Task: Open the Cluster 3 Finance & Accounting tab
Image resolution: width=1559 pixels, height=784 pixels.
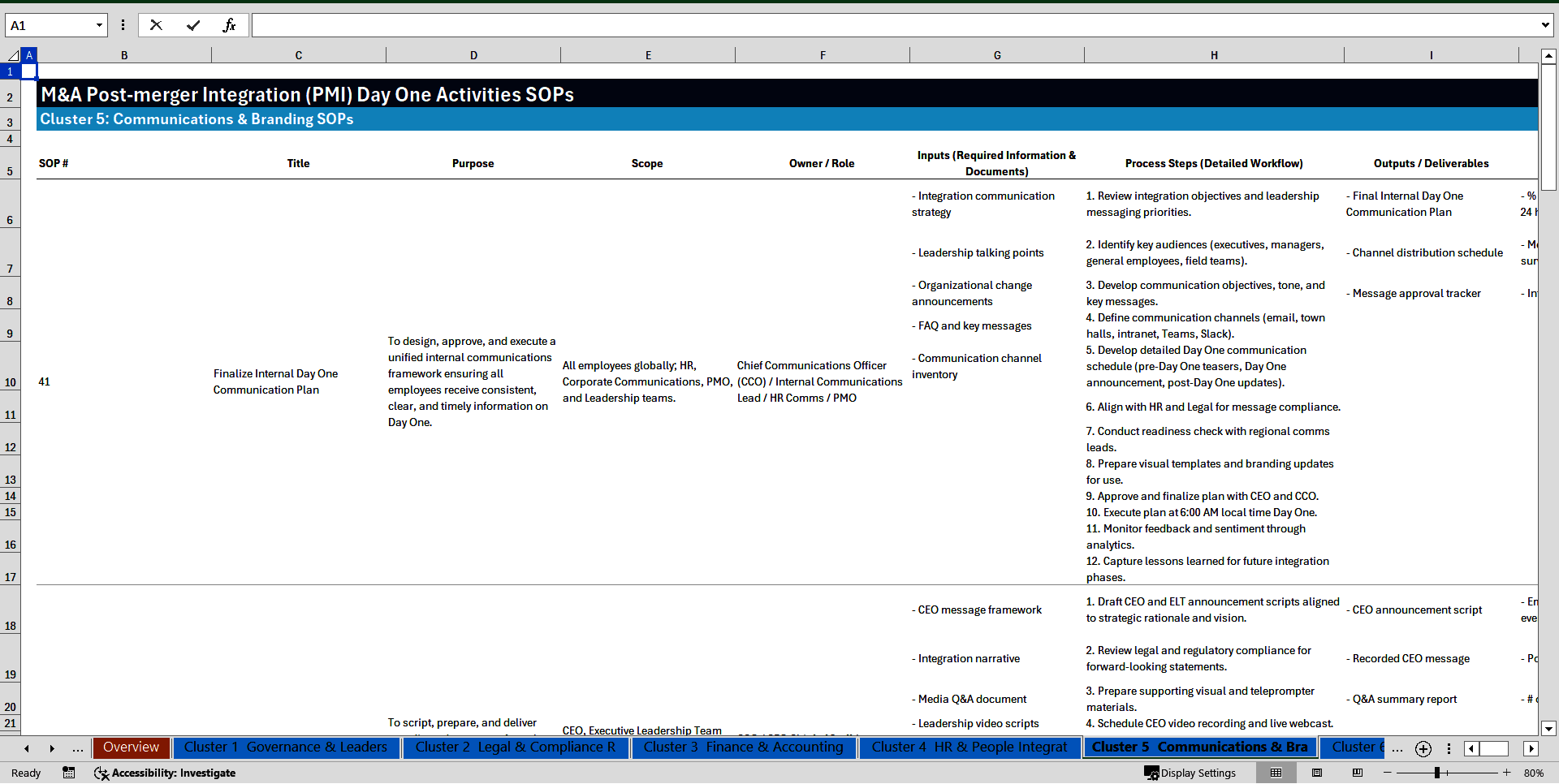Action: point(743,747)
